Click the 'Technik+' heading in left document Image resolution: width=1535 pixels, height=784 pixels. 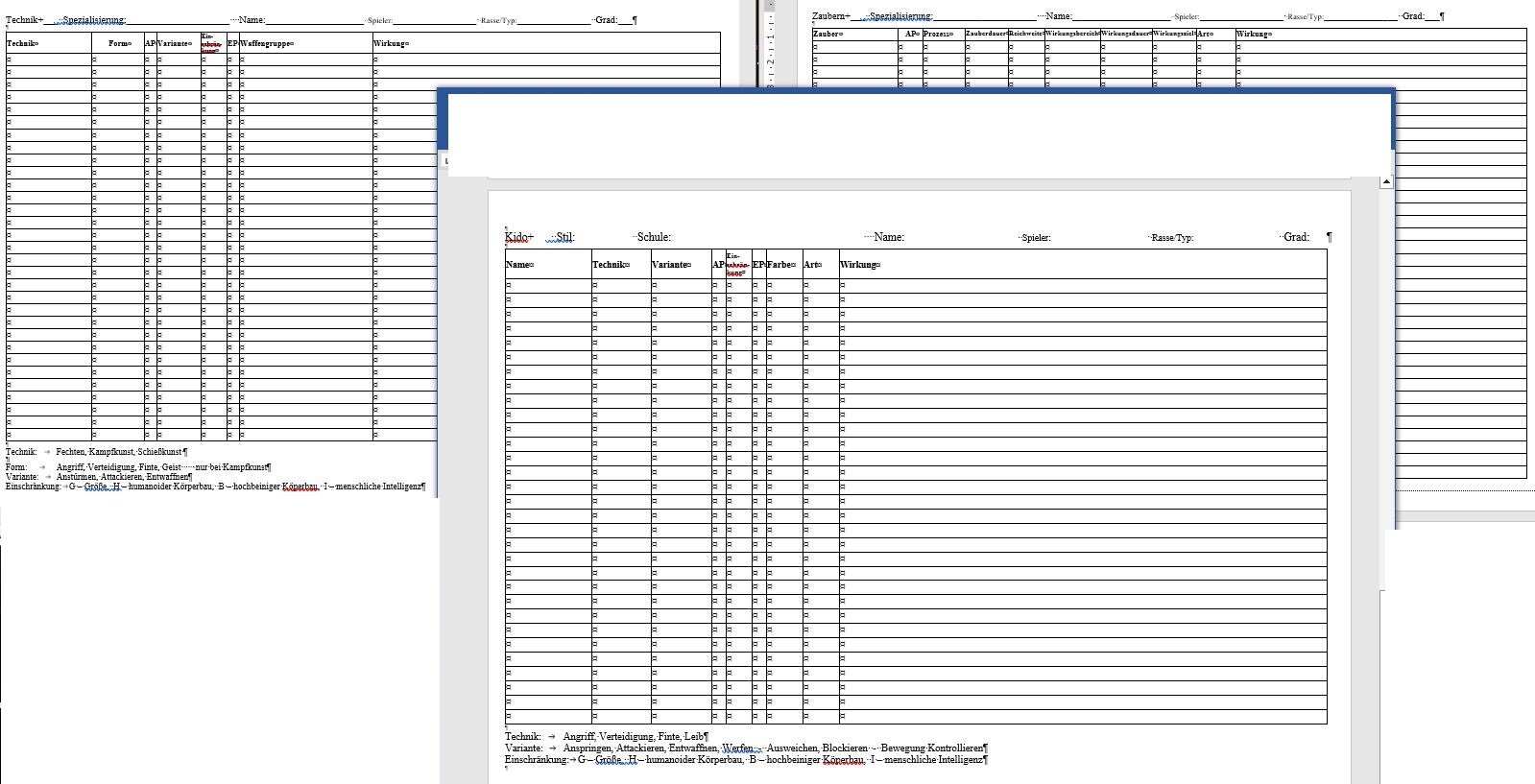(24, 19)
